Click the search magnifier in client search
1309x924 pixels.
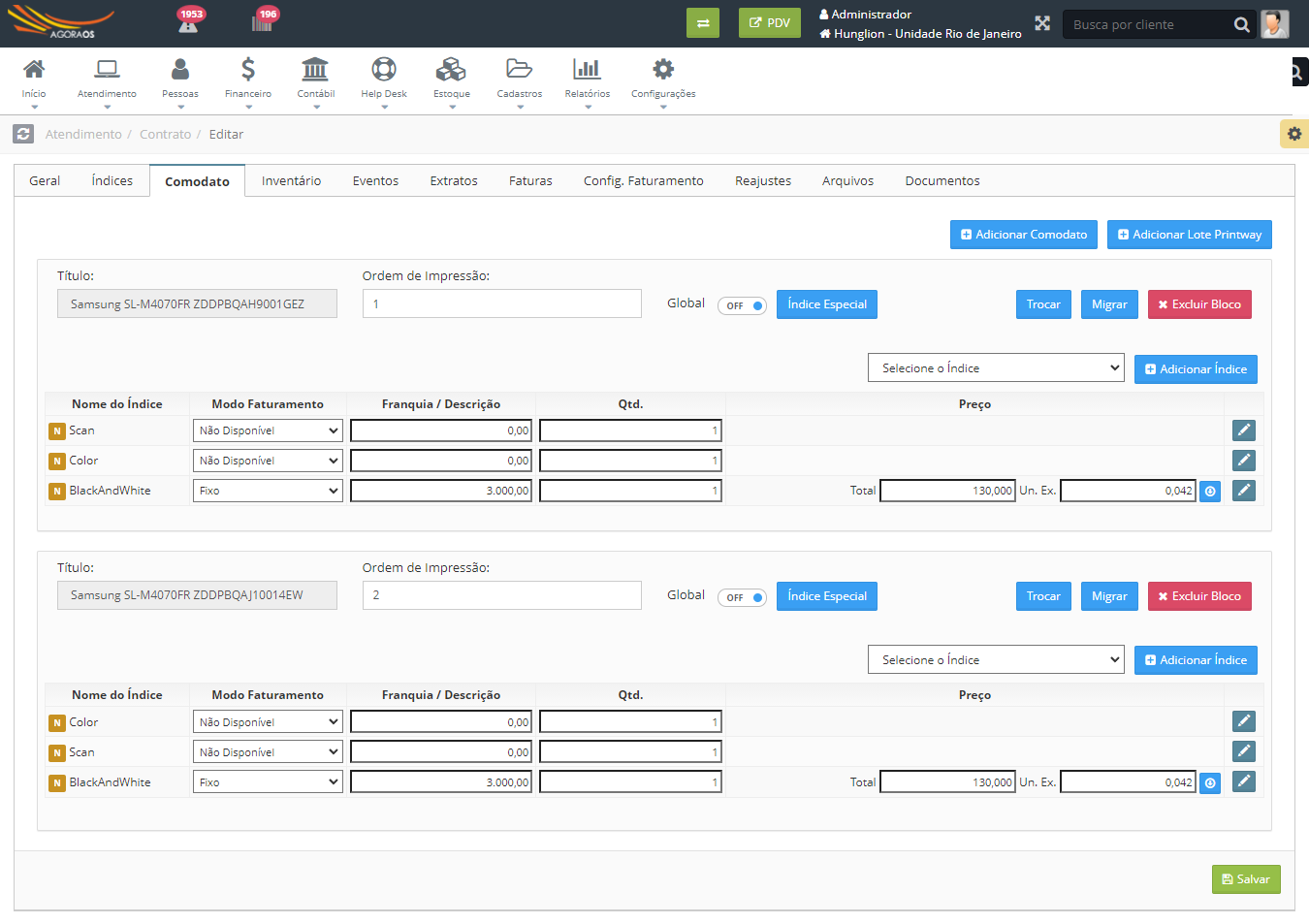1241,25
